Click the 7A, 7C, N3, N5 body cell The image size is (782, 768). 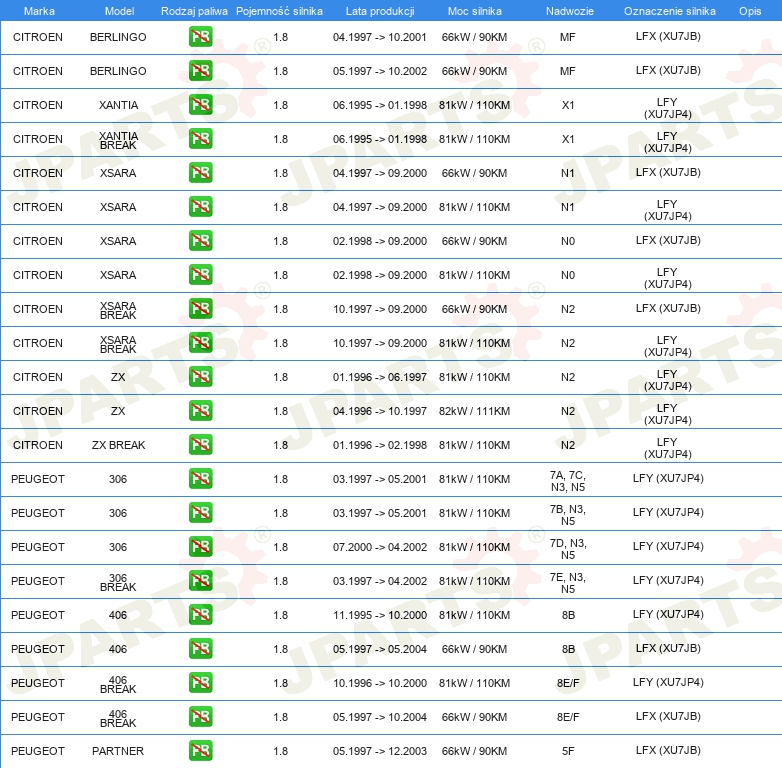coord(568,481)
